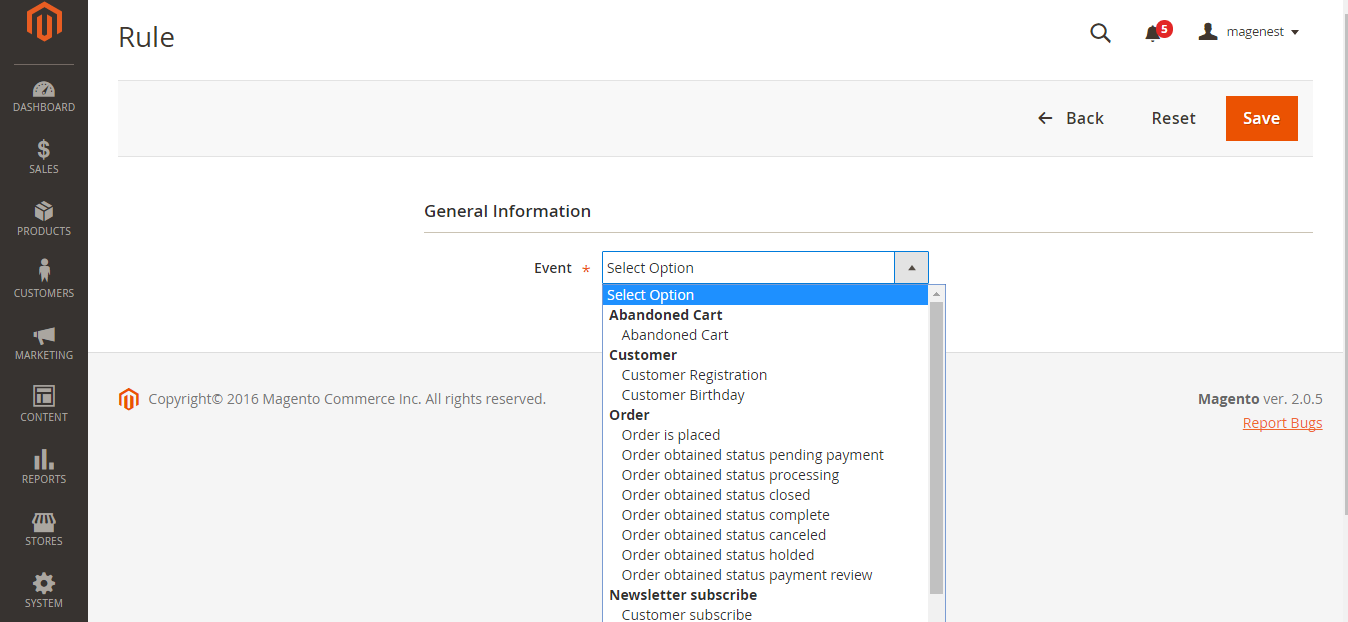Click the Magento logo in the sidebar
Screen dimensions: 1348x622
tap(44, 23)
